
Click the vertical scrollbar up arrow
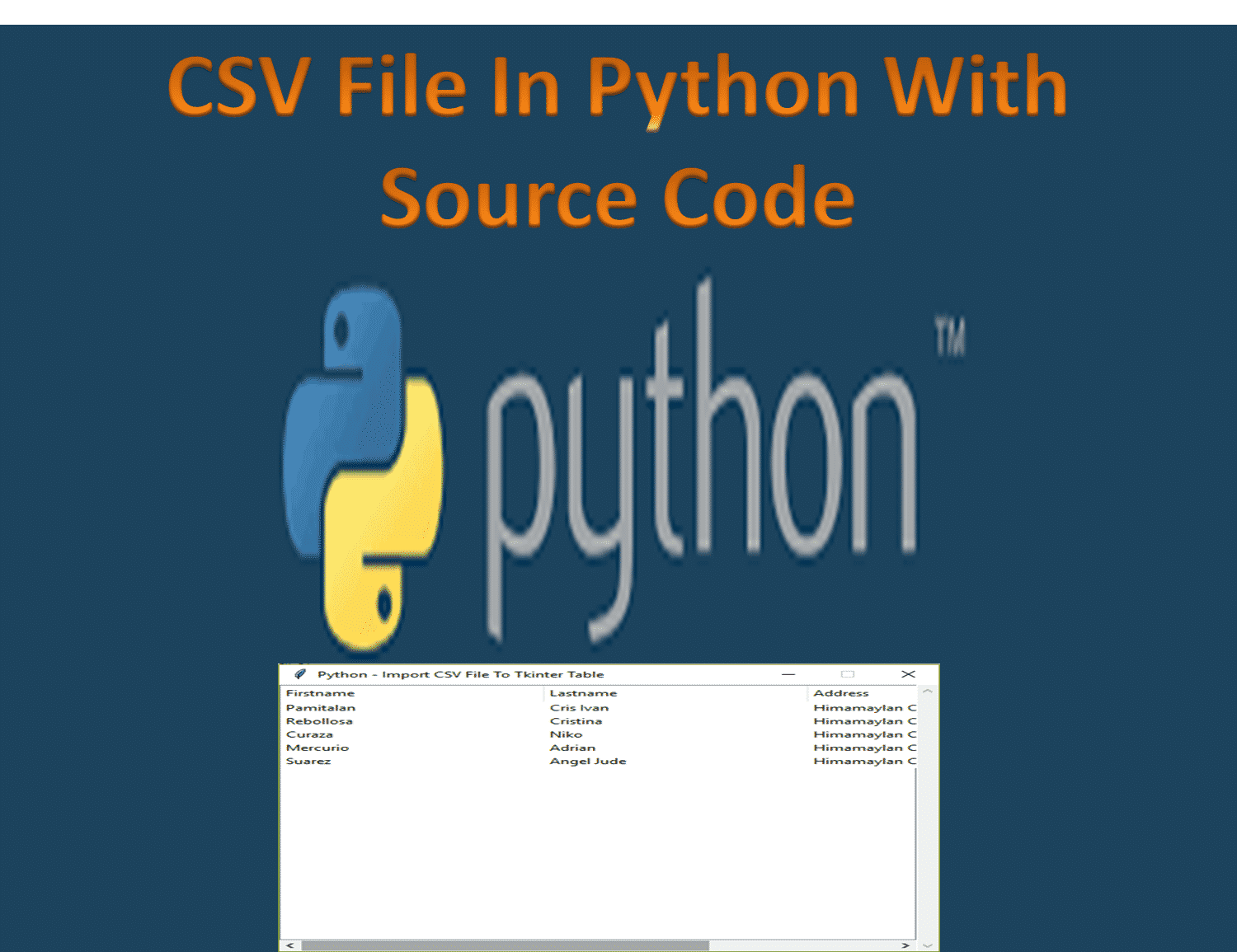(x=928, y=692)
